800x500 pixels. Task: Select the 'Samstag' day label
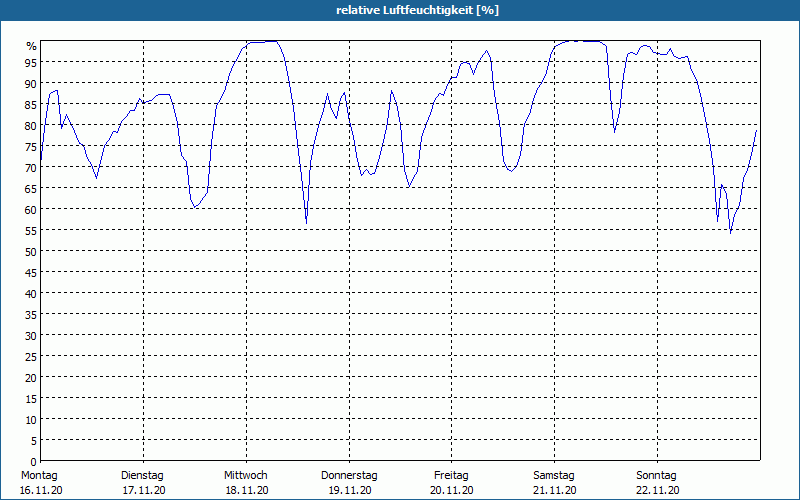pos(554,476)
